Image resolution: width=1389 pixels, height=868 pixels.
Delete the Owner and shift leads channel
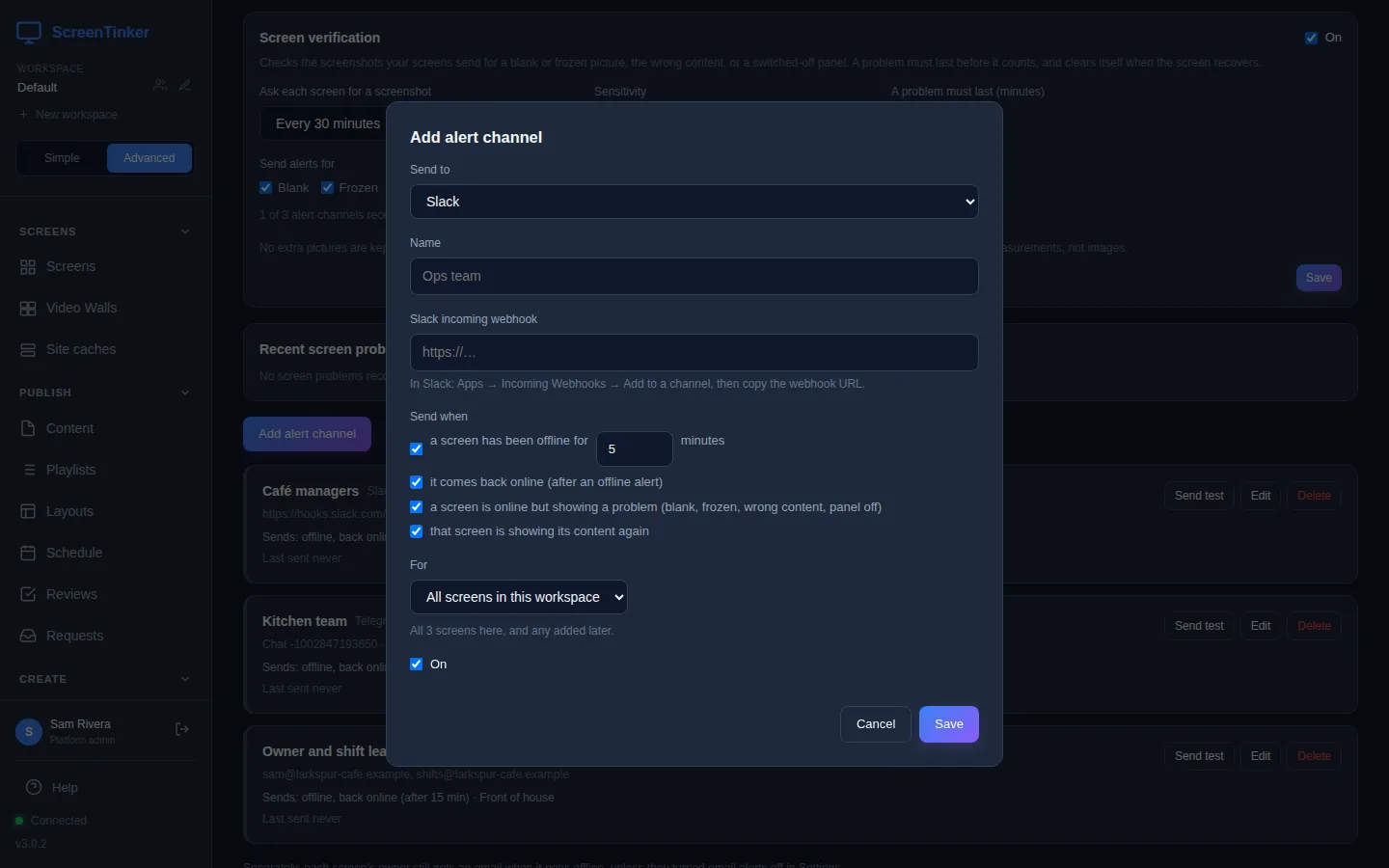coord(1314,756)
